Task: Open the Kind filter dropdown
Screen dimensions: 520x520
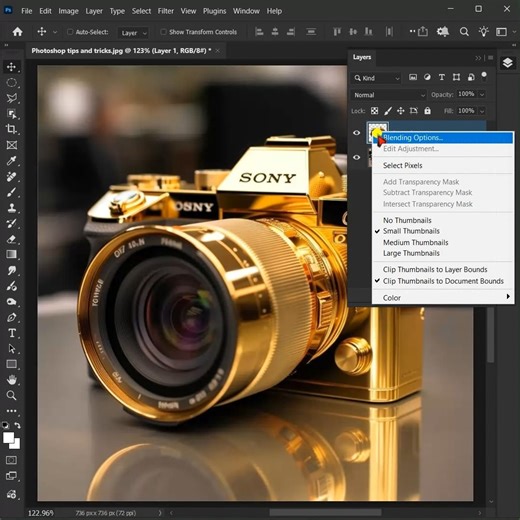Action: click(x=376, y=78)
